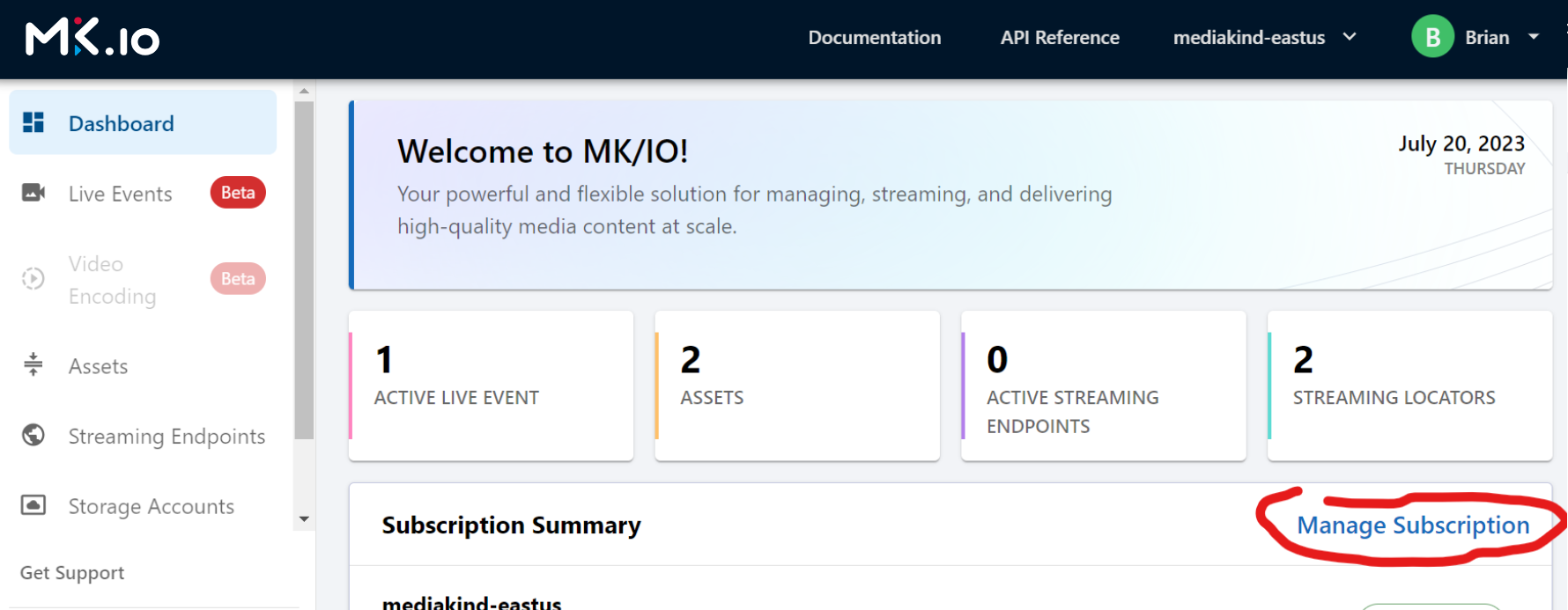Image resolution: width=1568 pixels, height=610 pixels.
Task: Click the green B user avatar
Action: (x=1432, y=37)
